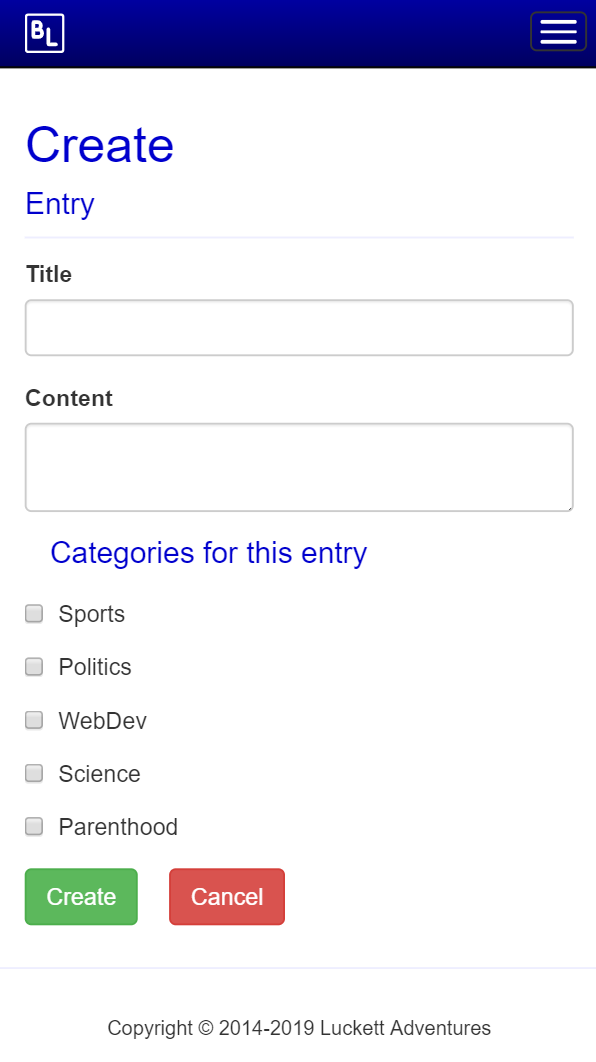Click the red Cancel button
The width and height of the screenshot is (596, 1062).
pos(227,897)
